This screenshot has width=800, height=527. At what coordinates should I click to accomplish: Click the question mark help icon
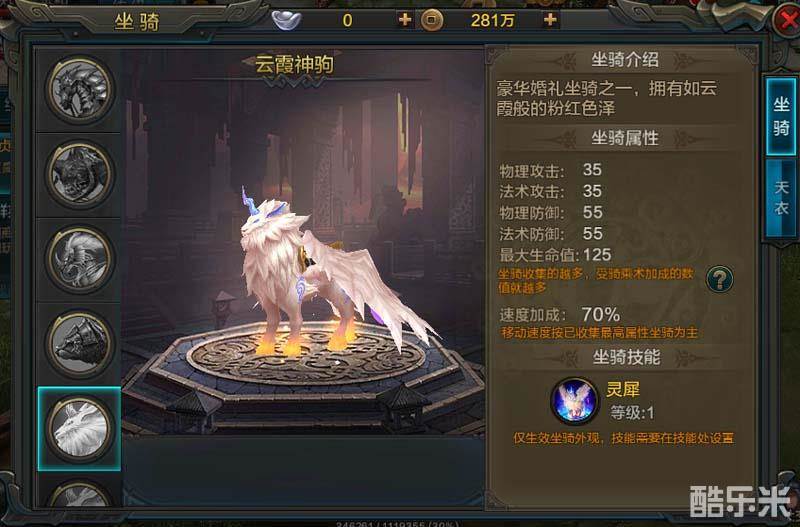coord(719,279)
